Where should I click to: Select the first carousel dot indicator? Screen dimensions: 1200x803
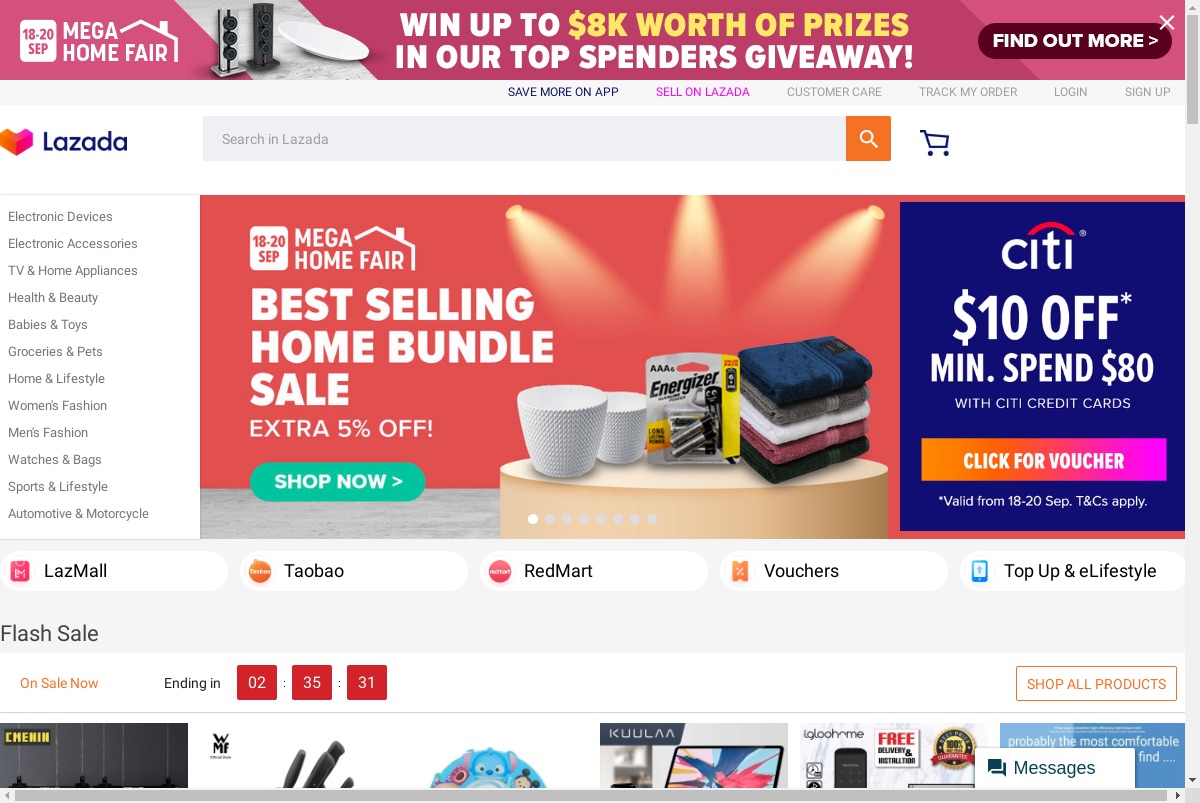pos(533,519)
